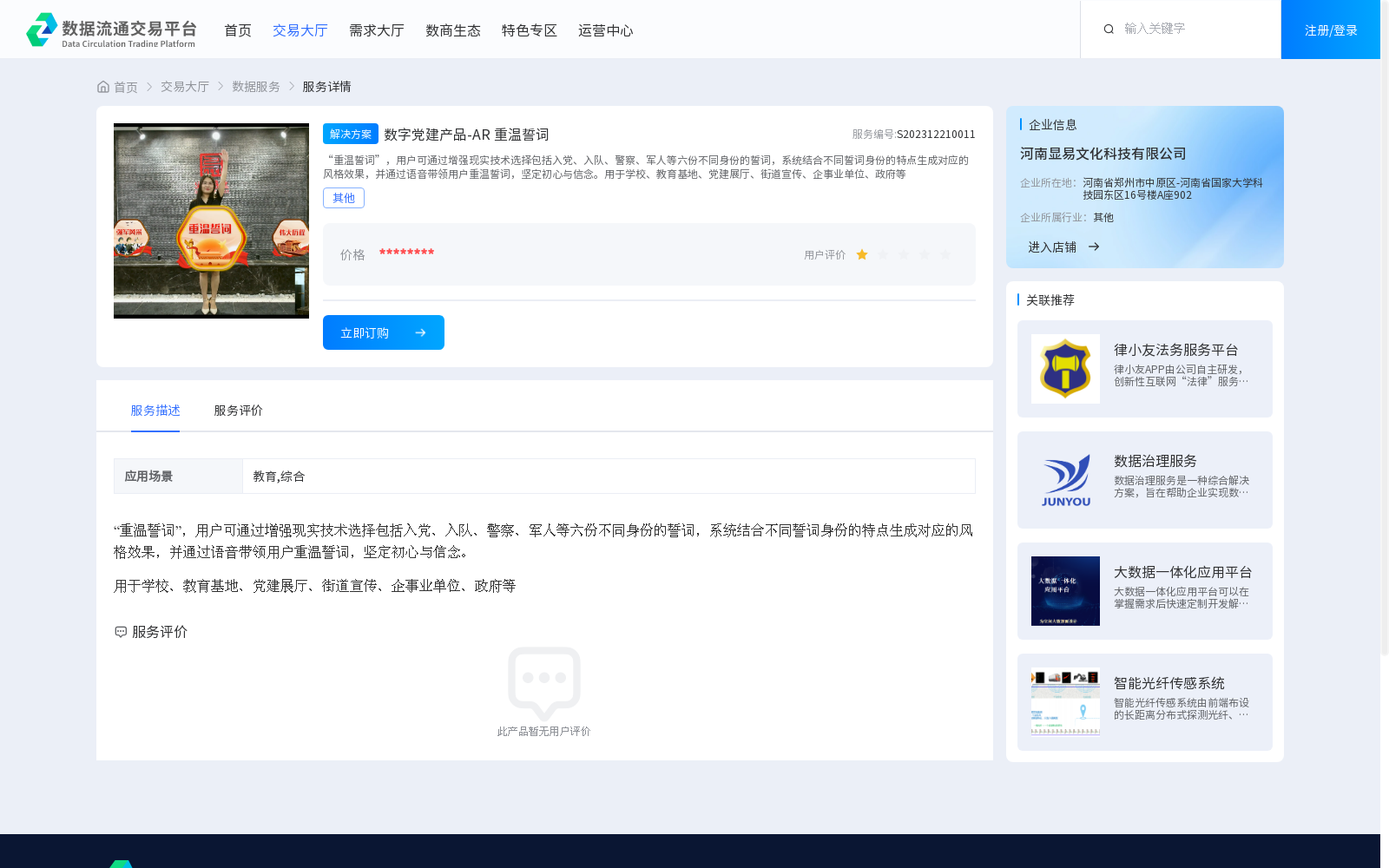Open 特色专区 navigation item
The height and width of the screenshot is (868, 1389).
pyautogui.click(x=530, y=30)
